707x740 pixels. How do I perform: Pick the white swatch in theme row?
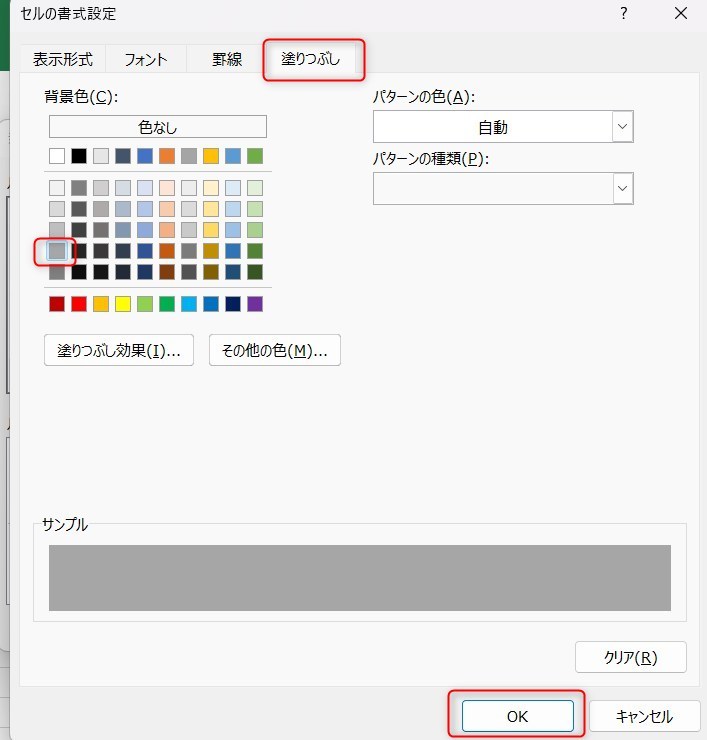[57, 156]
